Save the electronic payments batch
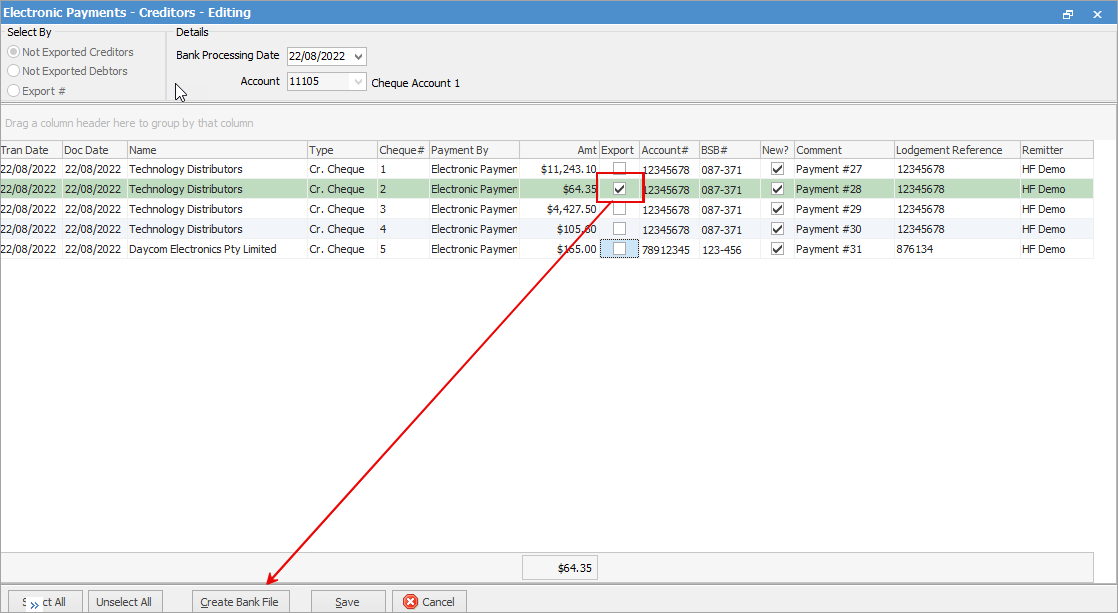This screenshot has height=613, width=1118. click(x=348, y=602)
